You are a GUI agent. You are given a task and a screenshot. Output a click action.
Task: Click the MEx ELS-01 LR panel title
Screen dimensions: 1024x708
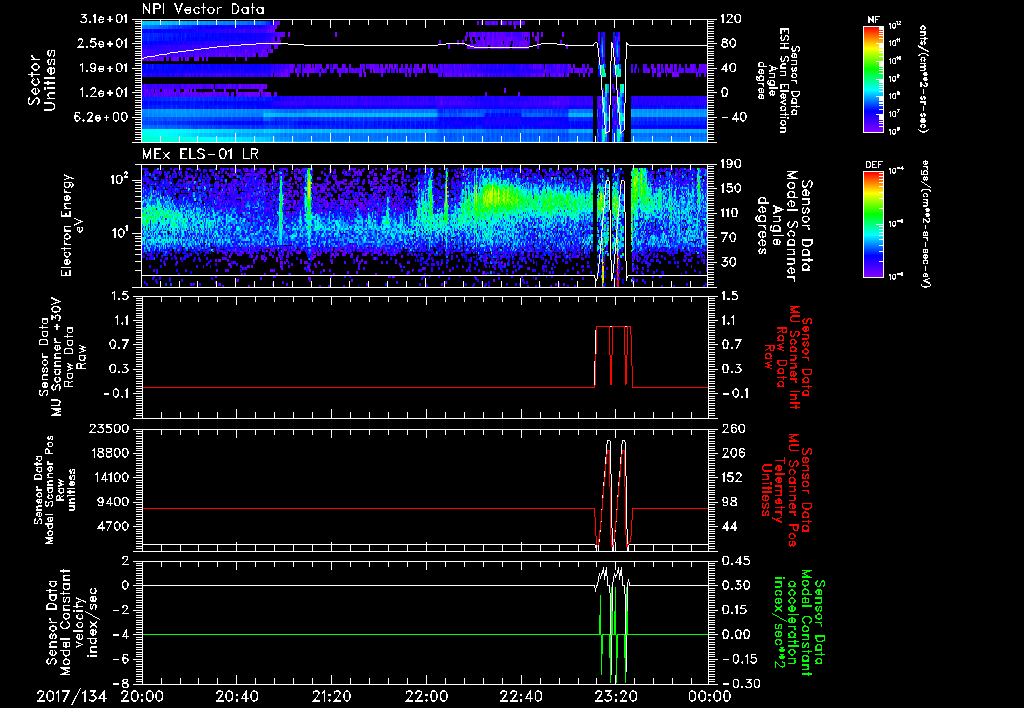click(199, 155)
